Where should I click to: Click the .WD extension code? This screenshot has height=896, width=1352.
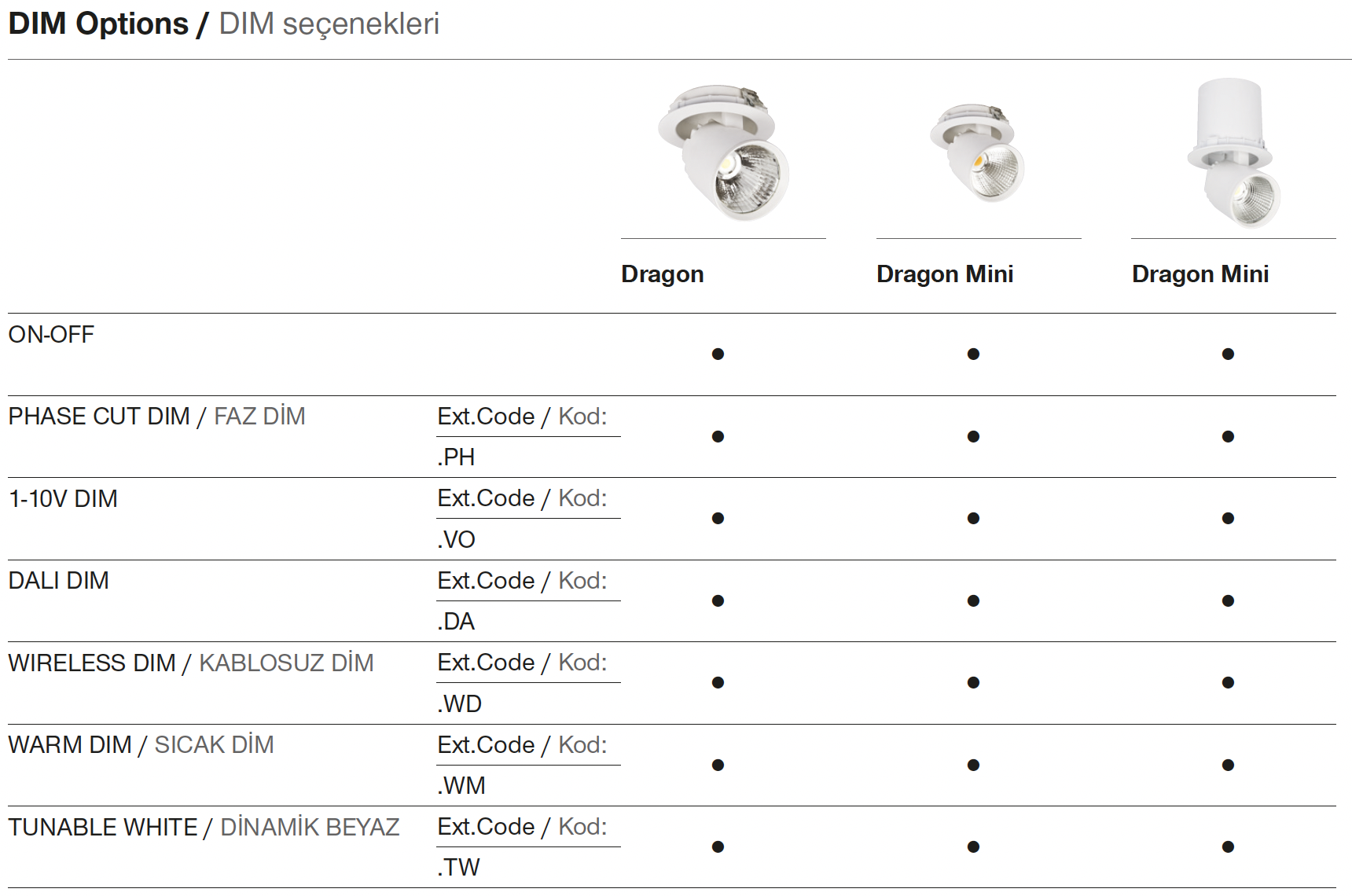[459, 704]
